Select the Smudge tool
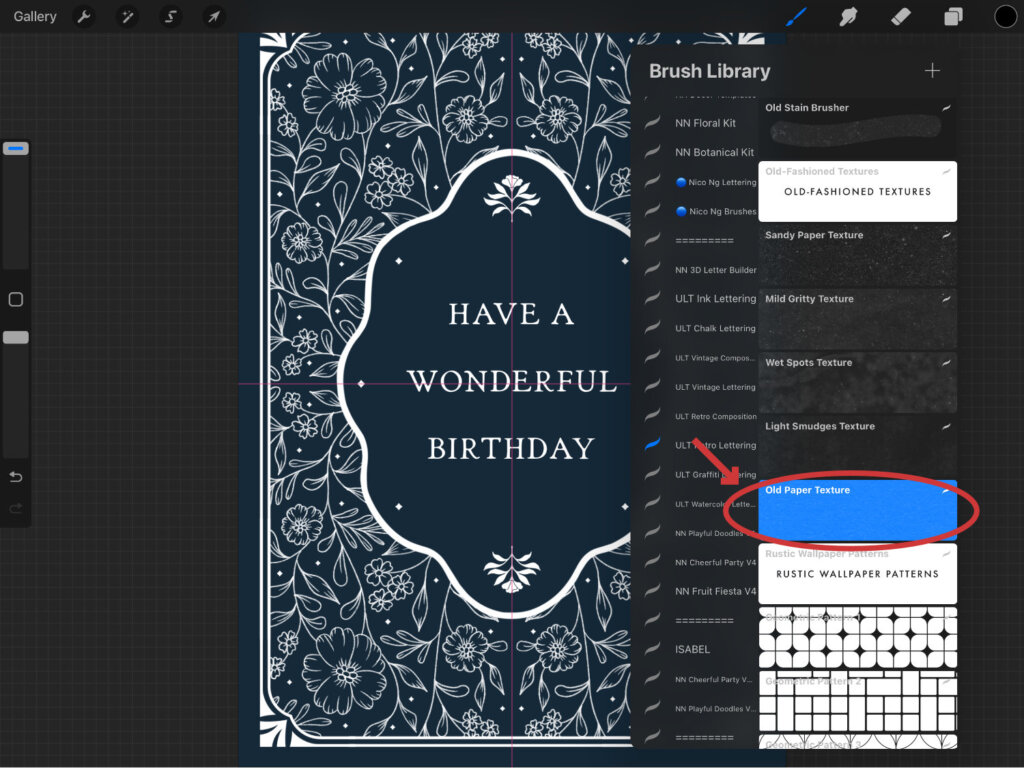Screen dimensions: 1024x768 pos(849,16)
